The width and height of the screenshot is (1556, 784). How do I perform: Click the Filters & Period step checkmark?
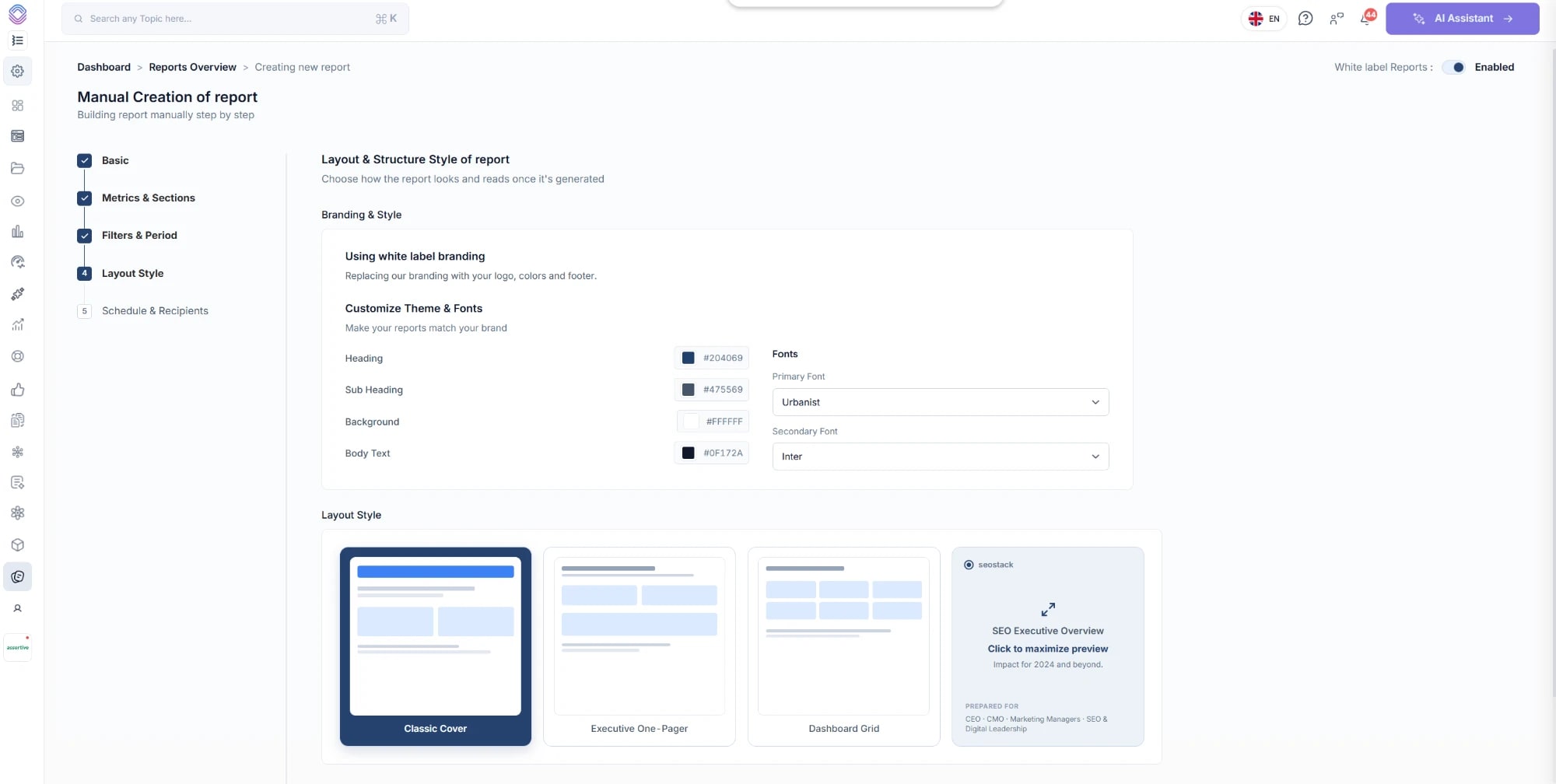[84, 235]
